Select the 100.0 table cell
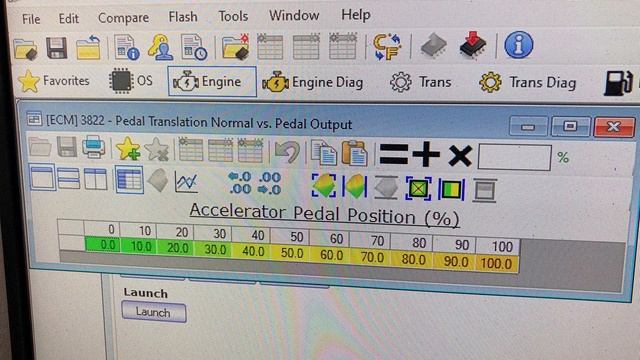This screenshot has width=640, height=360. (x=497, y=263)
